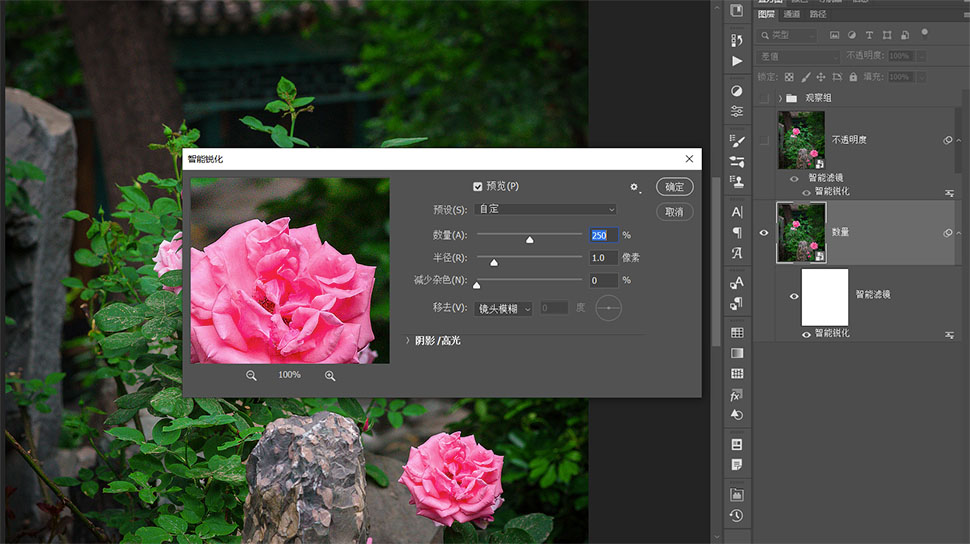970x544 pixels.
Task: Show the 观察组 group via visibility box
Action: (765, 98)
